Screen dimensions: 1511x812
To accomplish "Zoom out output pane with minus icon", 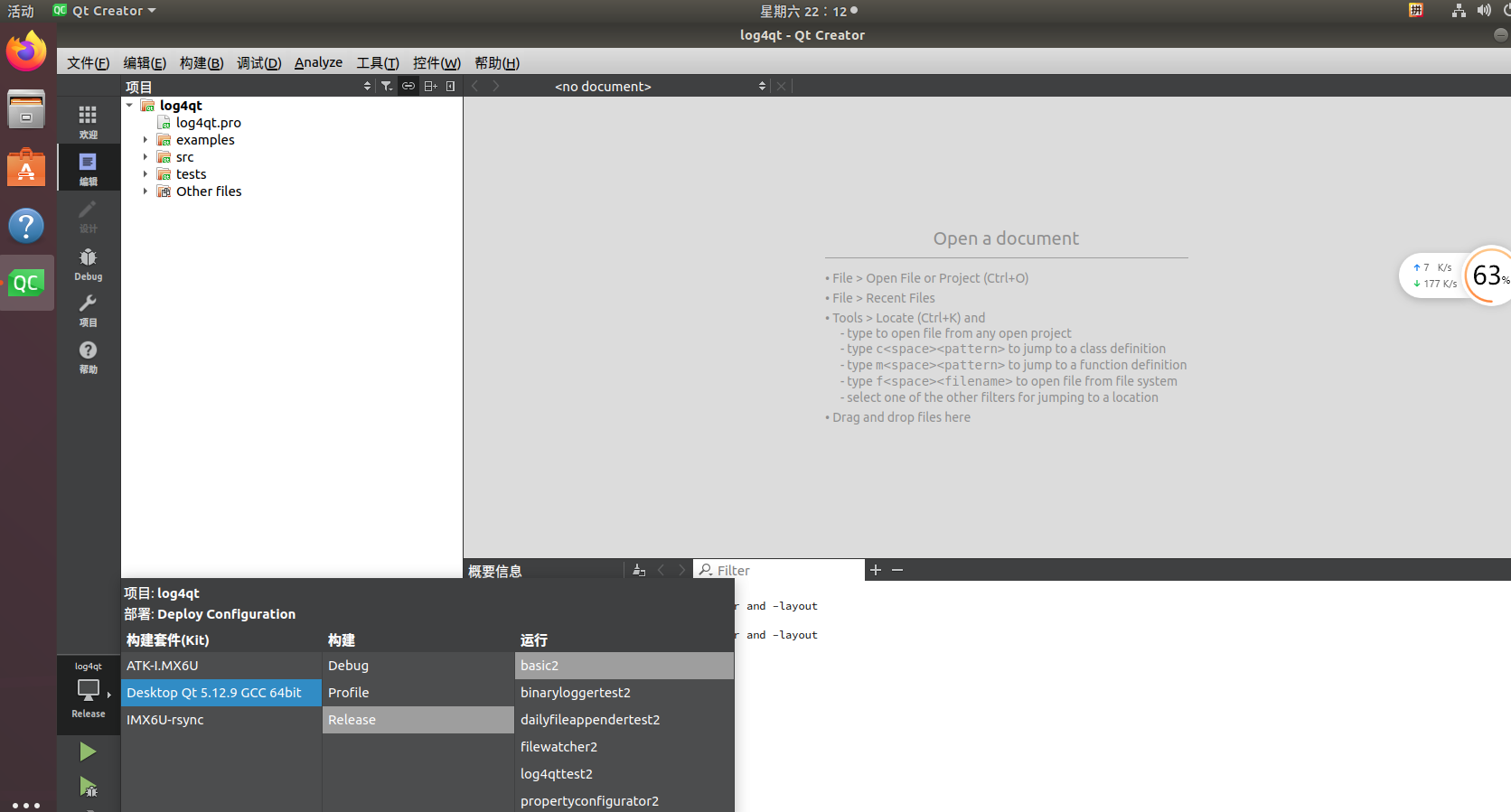I will [897, 570].
